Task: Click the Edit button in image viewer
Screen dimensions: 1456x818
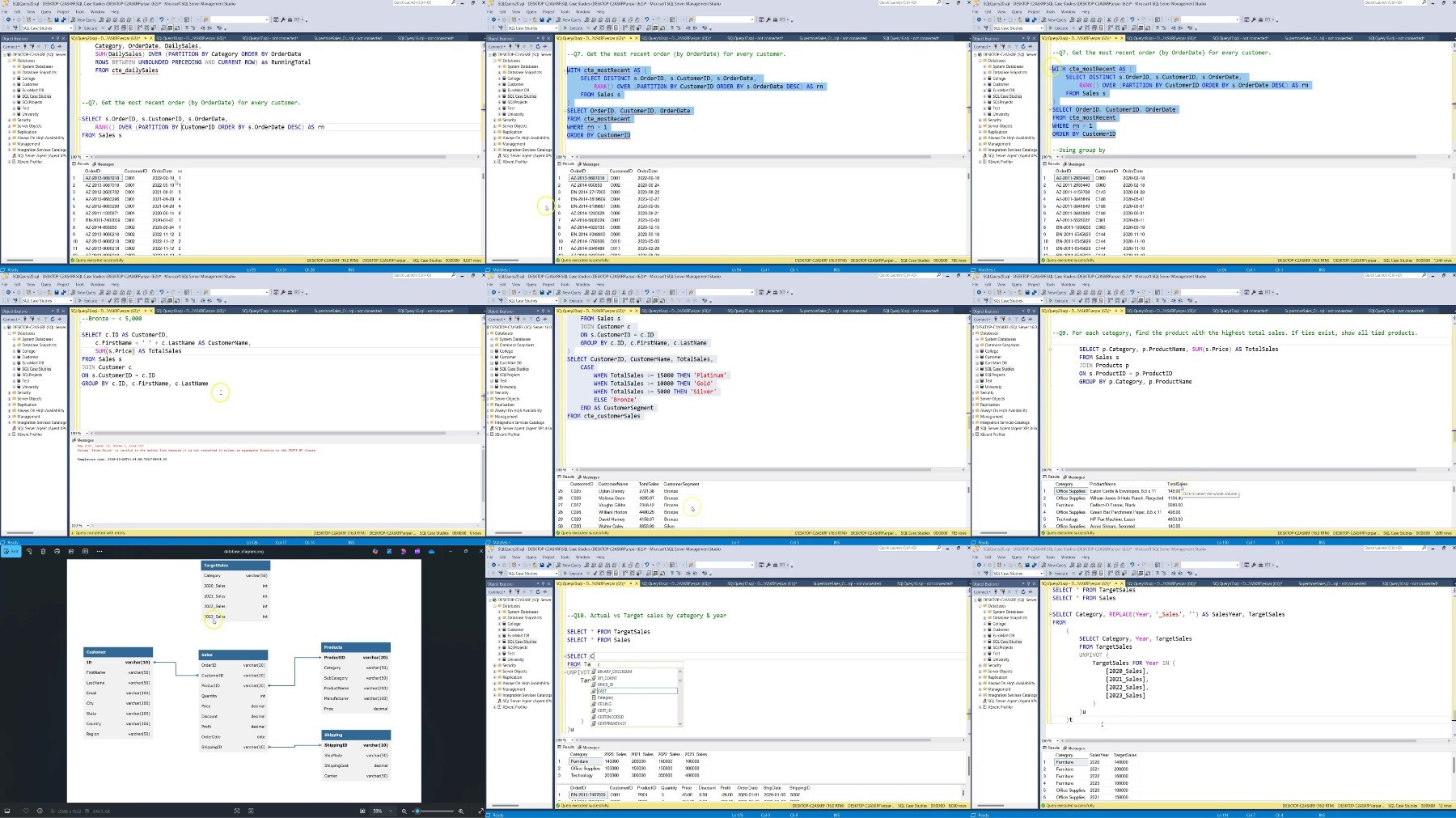Action: point(11,551)
